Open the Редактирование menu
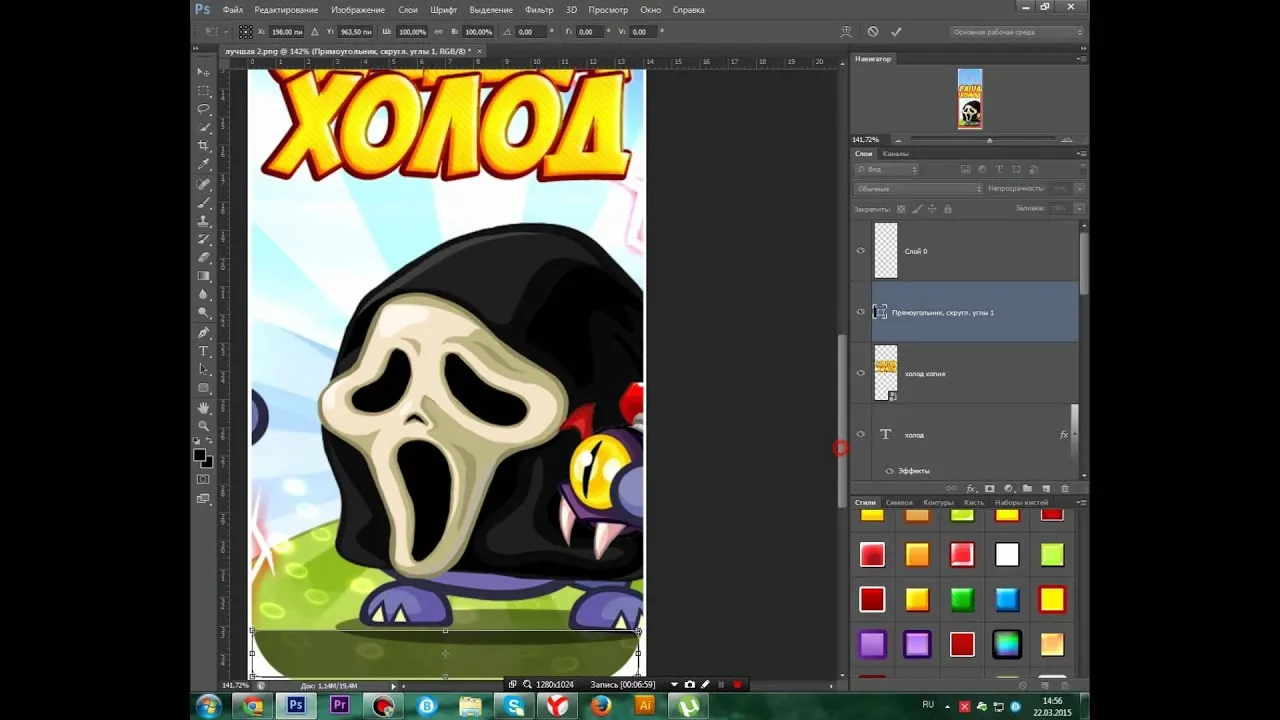This screenshot has height=720, width=1280. (x=286, y=10)
